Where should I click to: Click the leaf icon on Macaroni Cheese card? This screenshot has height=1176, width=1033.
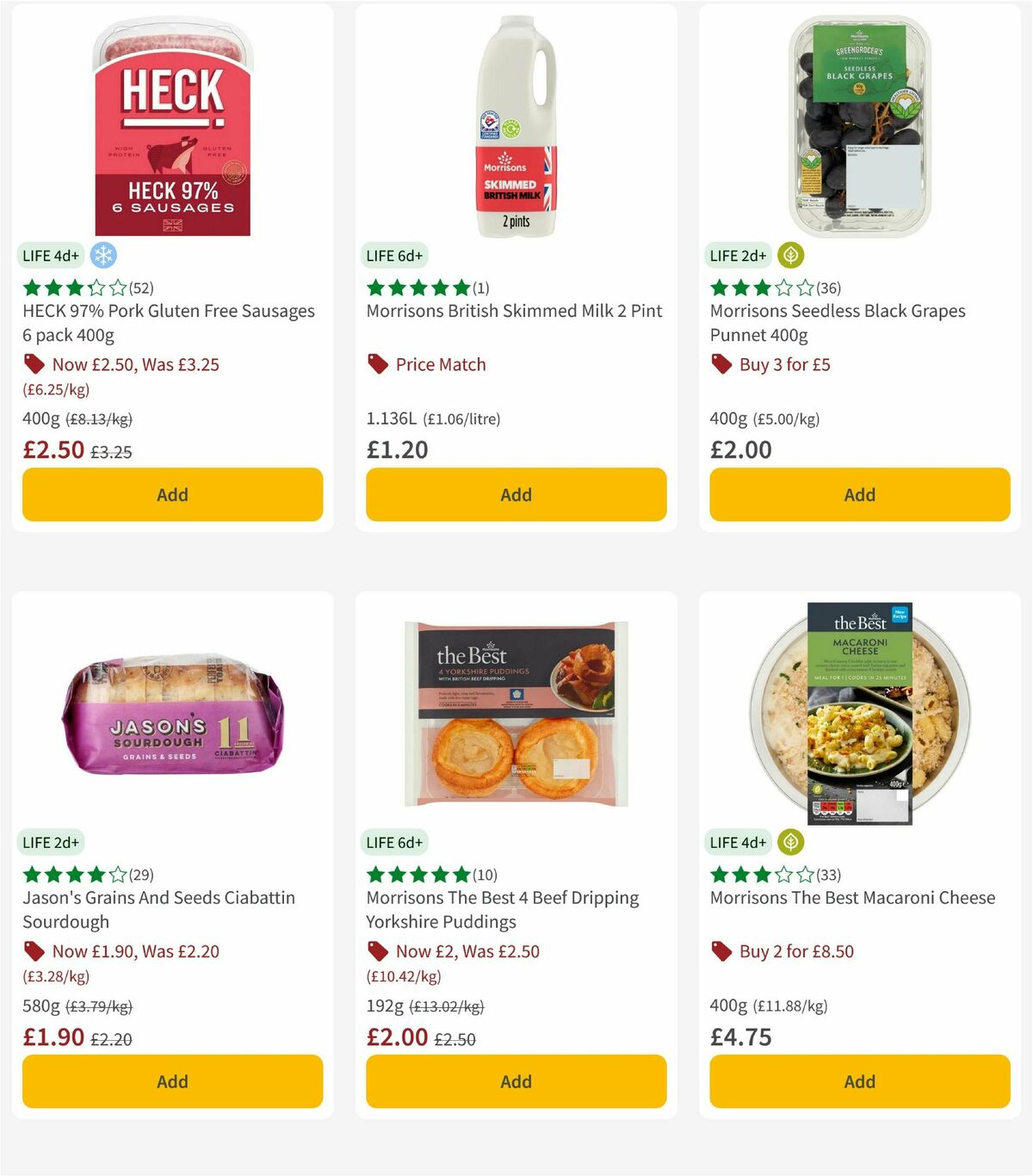[789, 842]
